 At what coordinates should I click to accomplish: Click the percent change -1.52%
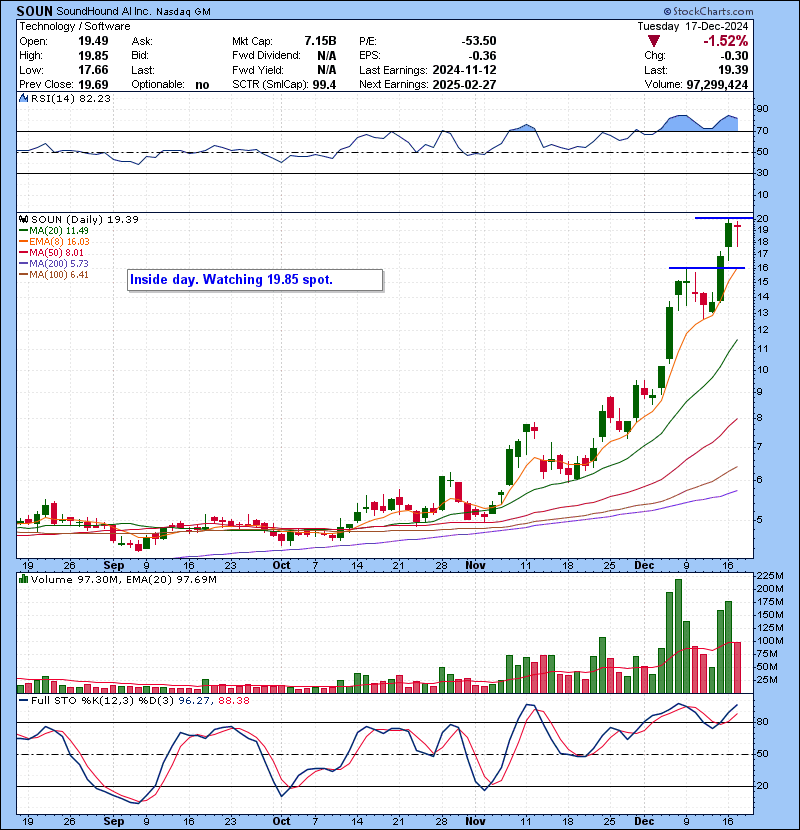pyautogui.click(x=725, y=41)
